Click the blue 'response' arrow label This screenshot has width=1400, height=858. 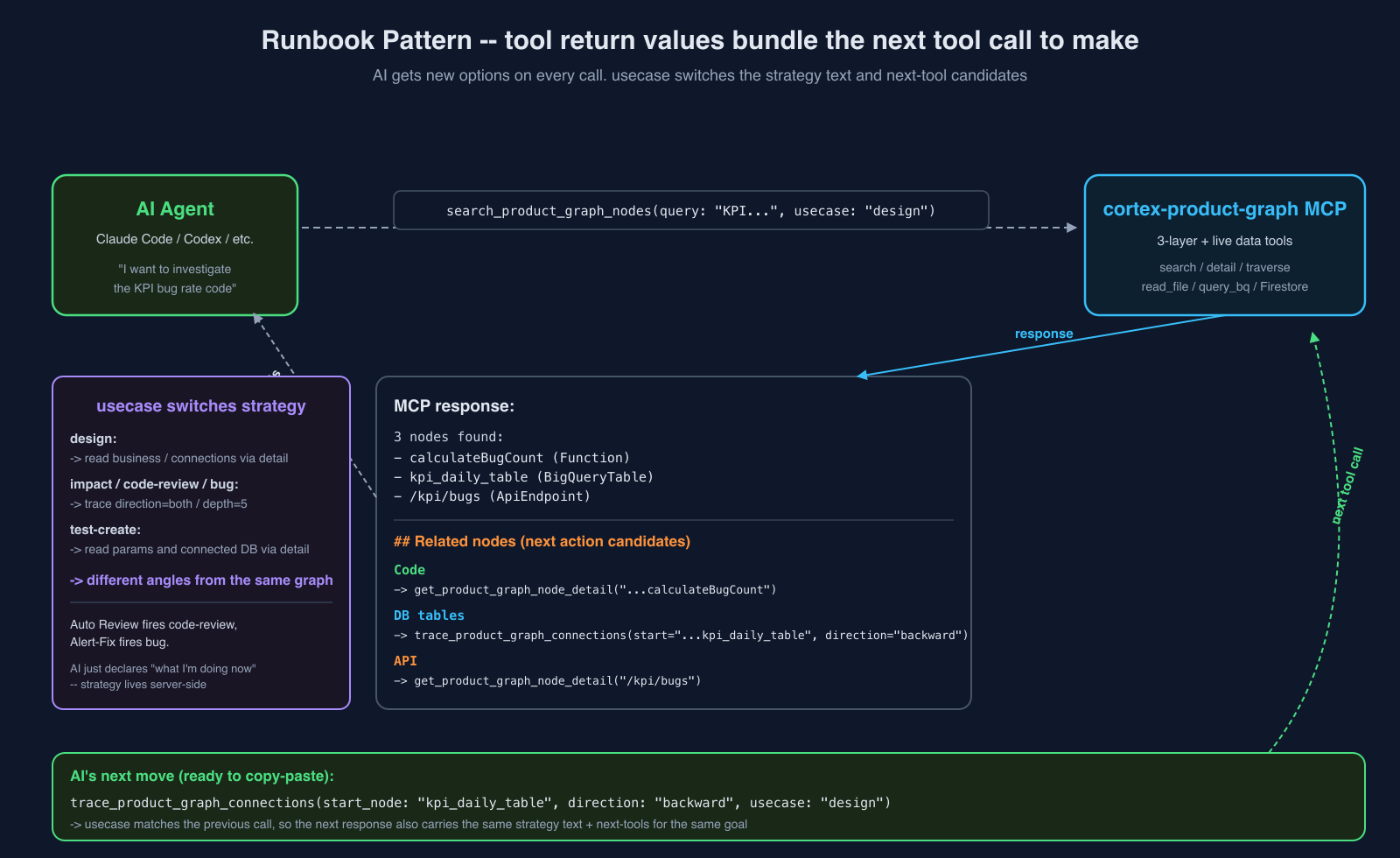pyautogui.click(x=1044, y=334)
